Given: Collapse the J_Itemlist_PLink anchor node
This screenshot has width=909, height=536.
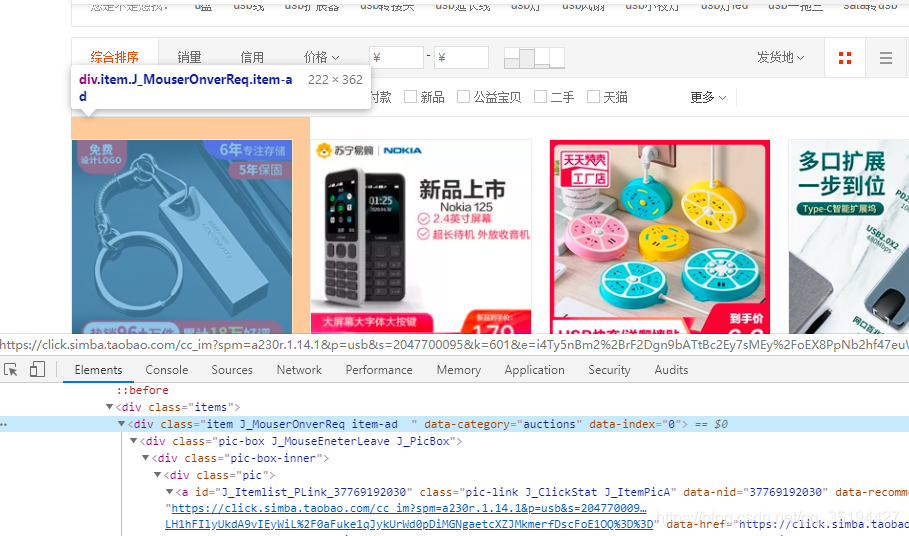Looking at the screenshot, I should pyautogui.click(x=169, y=491).
